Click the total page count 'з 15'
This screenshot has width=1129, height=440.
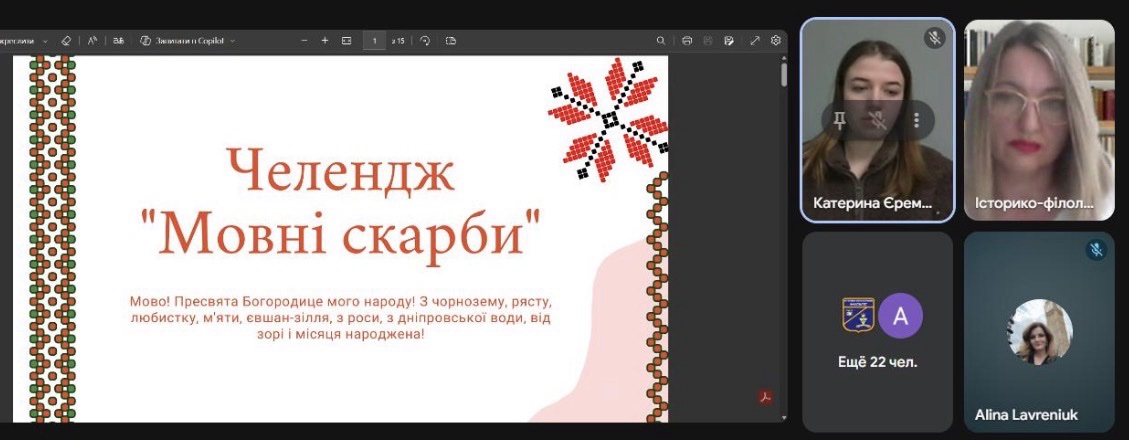[398, 41]
